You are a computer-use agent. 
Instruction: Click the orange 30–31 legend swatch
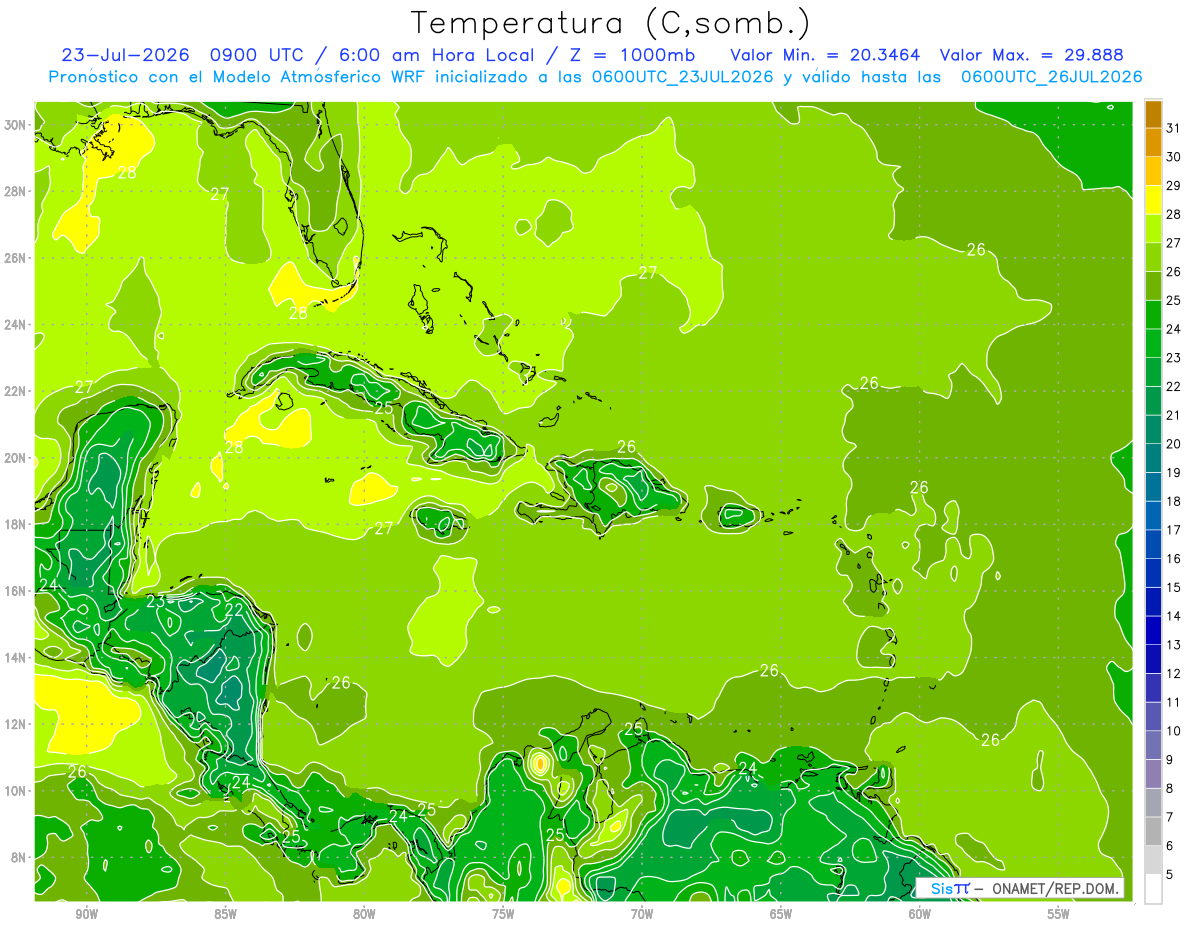pos(1153,143)
